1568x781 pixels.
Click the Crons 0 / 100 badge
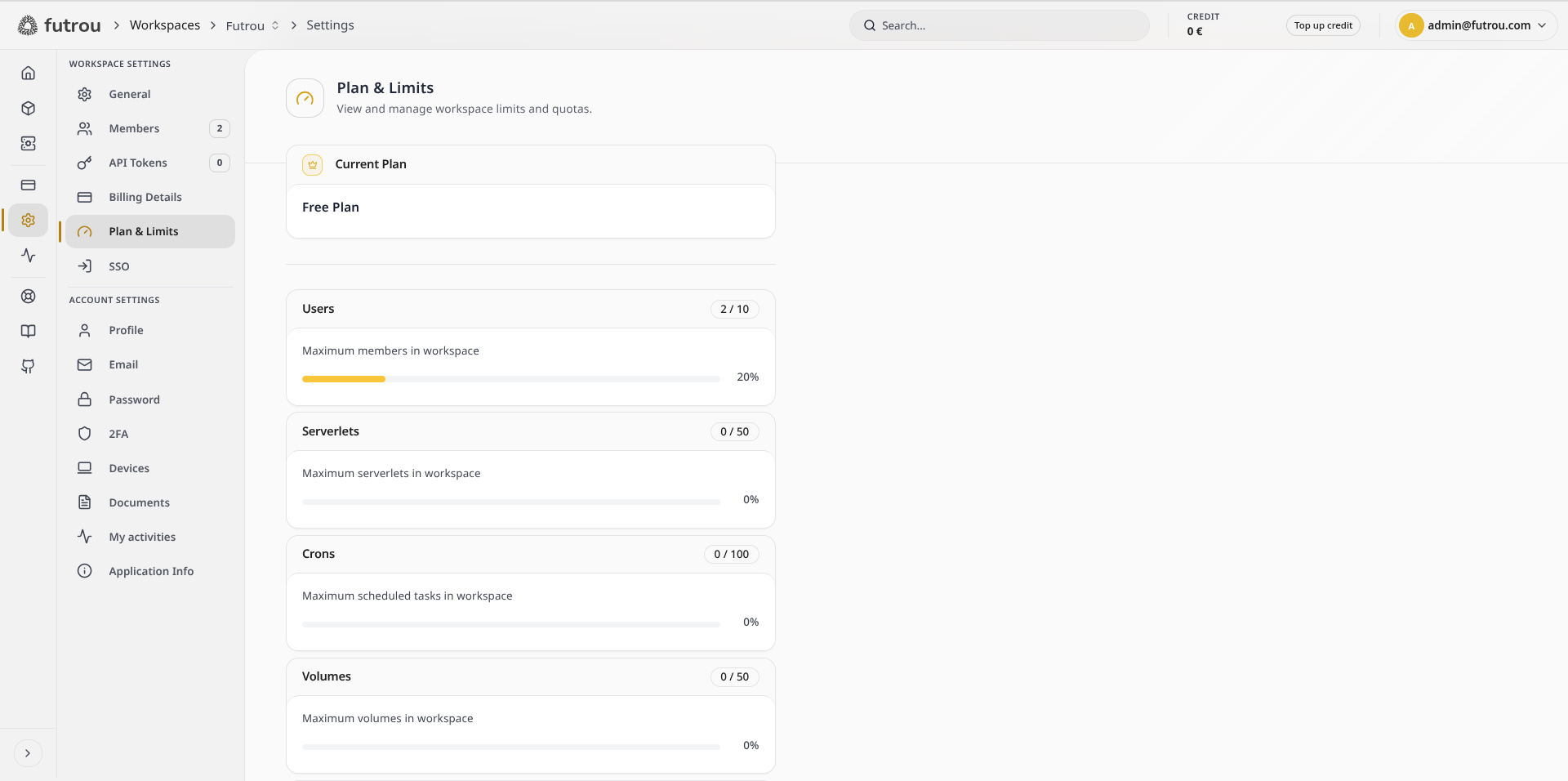pos(731,554)
